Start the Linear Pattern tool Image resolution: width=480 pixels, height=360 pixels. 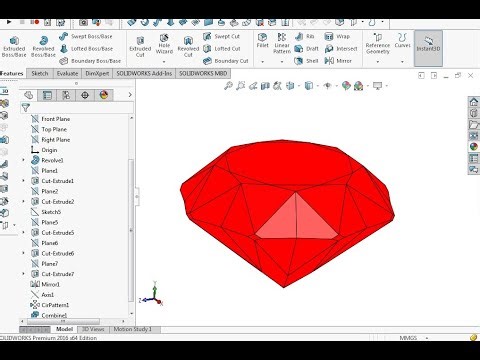(282, 44)
